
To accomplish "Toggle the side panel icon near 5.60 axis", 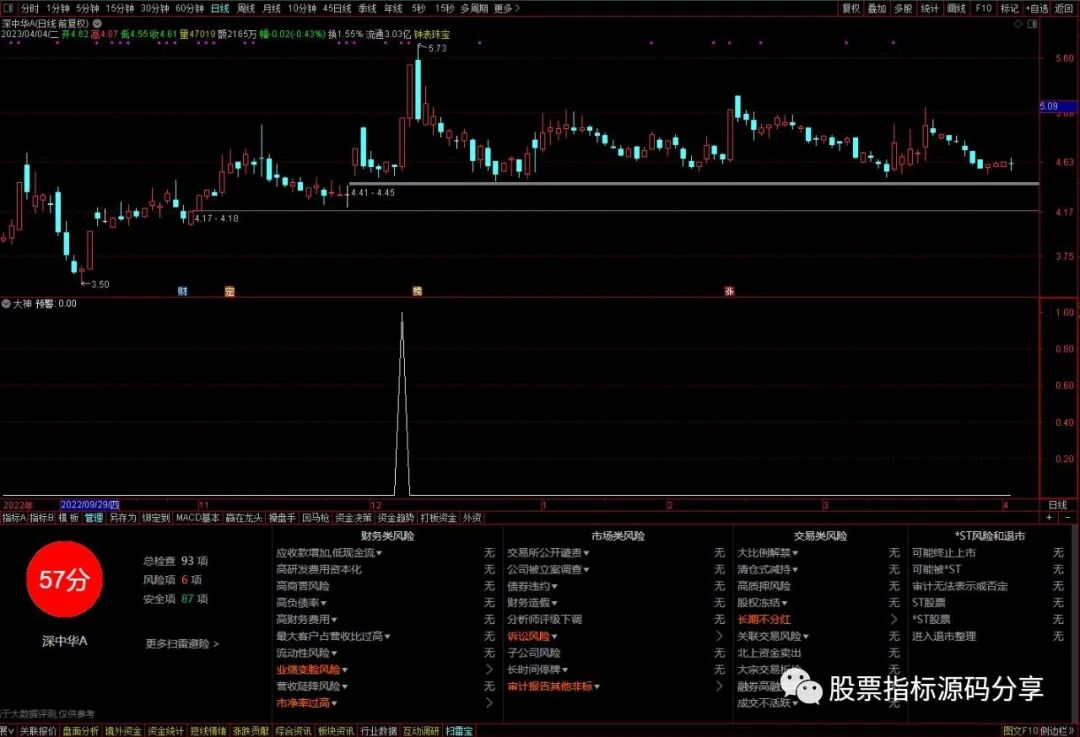I will [1032, 23].
